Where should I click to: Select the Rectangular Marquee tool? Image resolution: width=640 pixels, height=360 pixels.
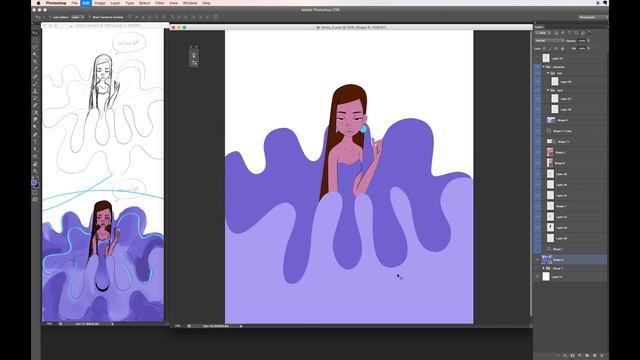coord(35,40)
